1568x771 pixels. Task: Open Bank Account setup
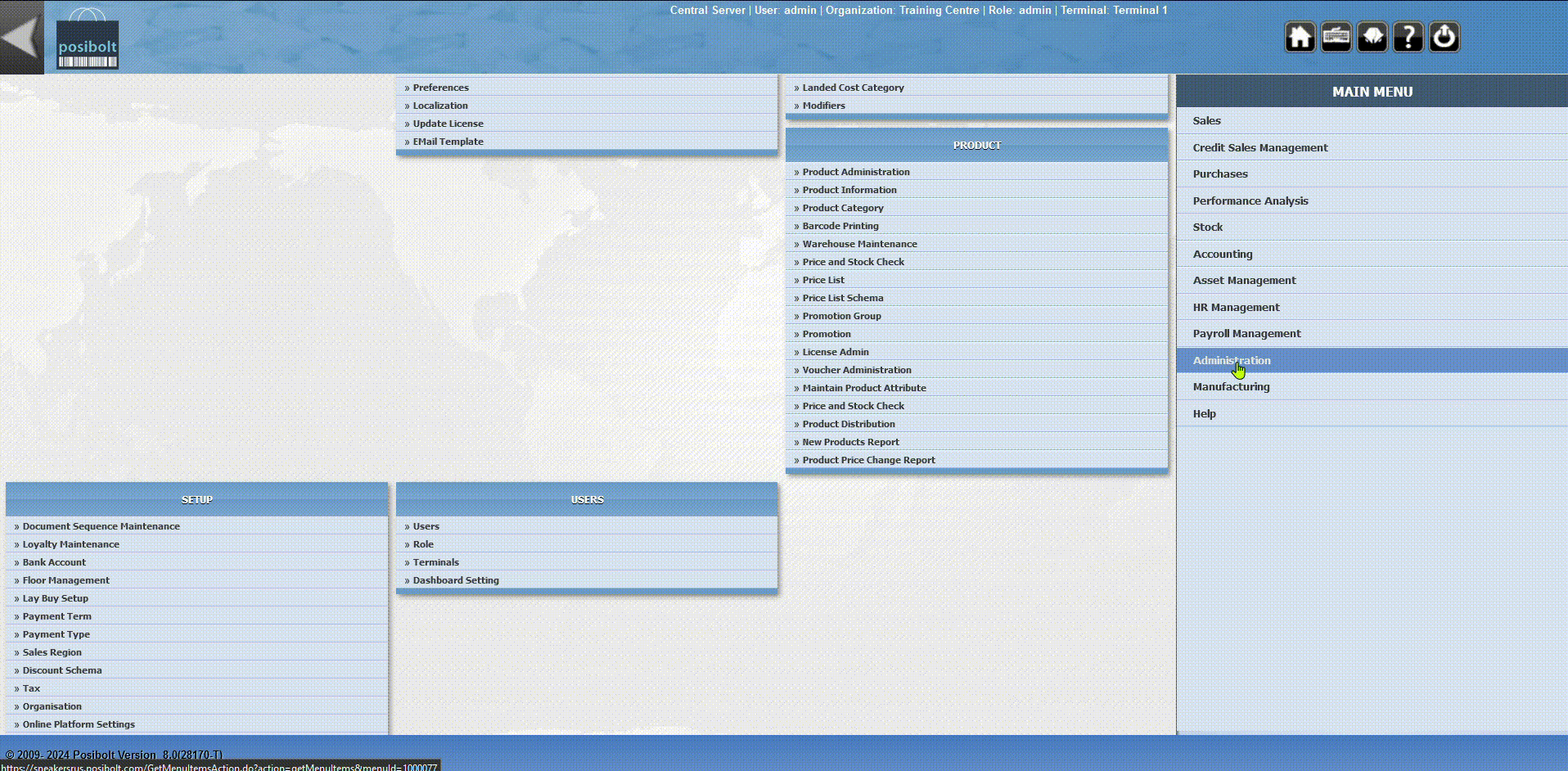(x=54, y=562)
